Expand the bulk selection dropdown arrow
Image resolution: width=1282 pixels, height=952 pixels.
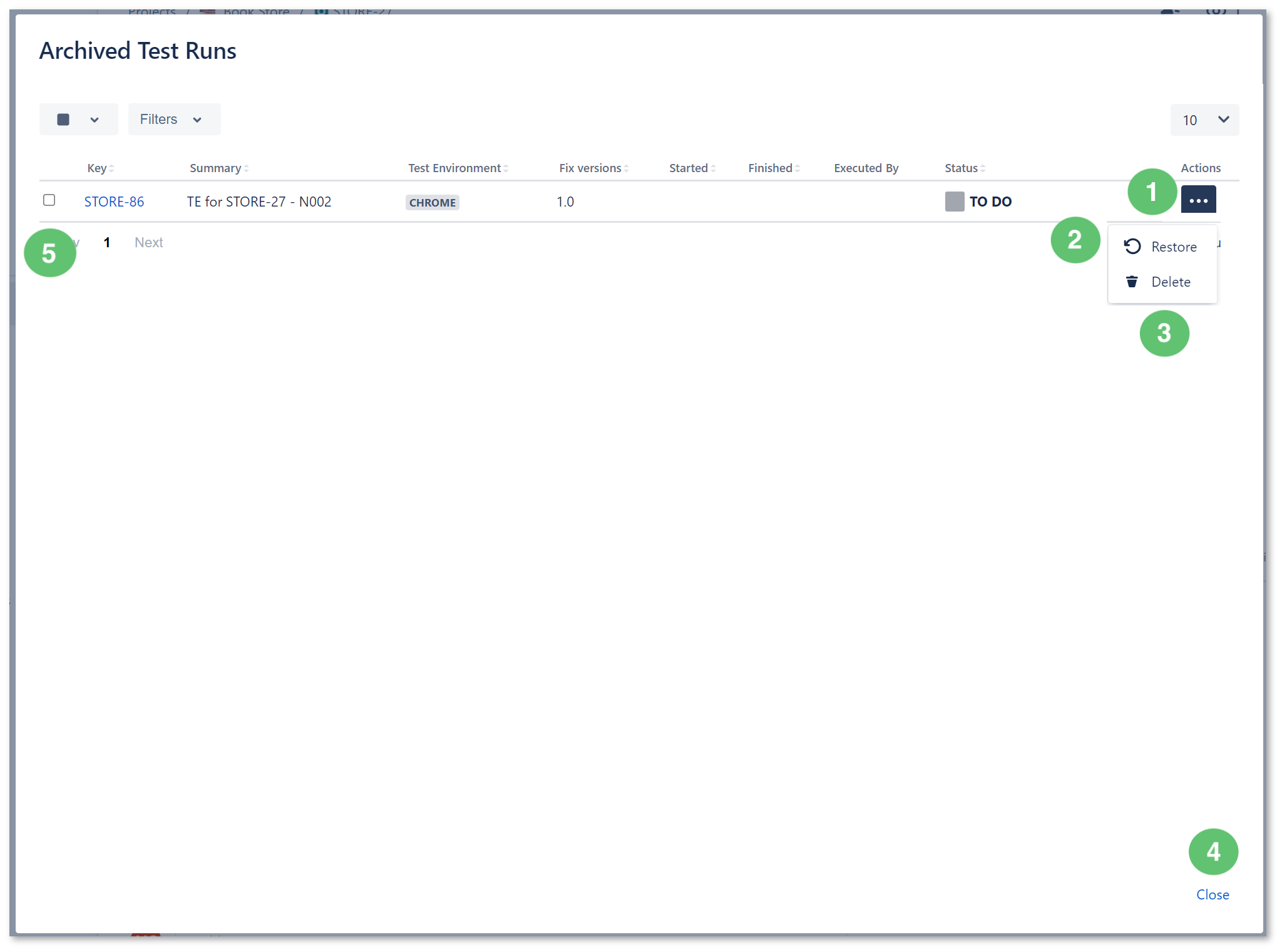point(95,120)
